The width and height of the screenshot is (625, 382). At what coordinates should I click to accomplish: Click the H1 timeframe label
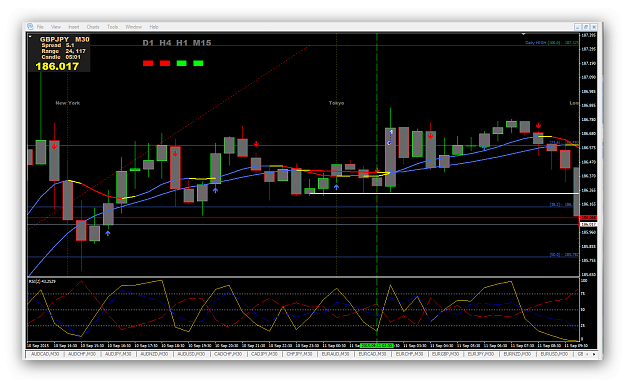[x=182, y=43]
